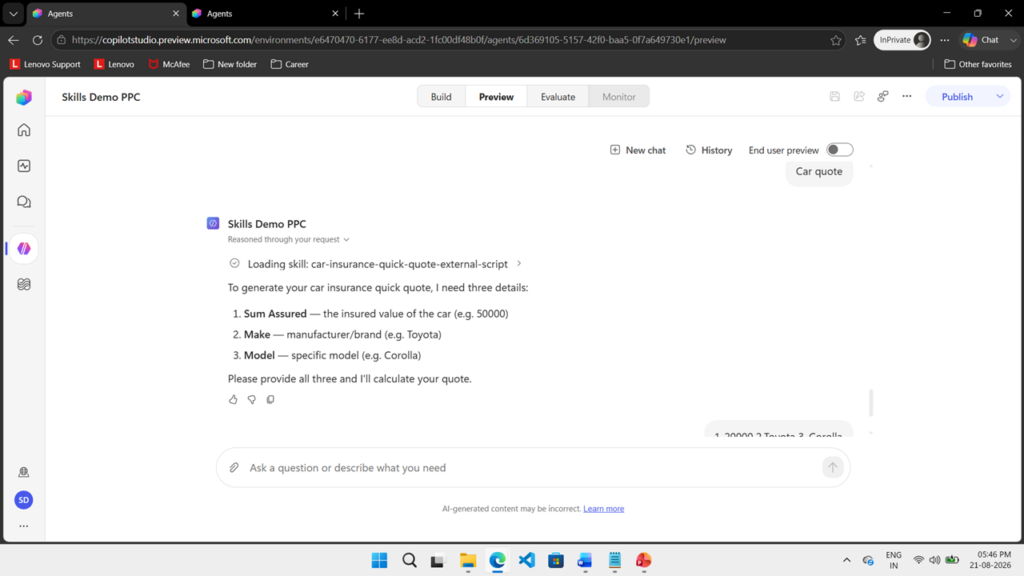1024x576 pixels.
Task: Select the Preview tab
Action: click(496, 97)
